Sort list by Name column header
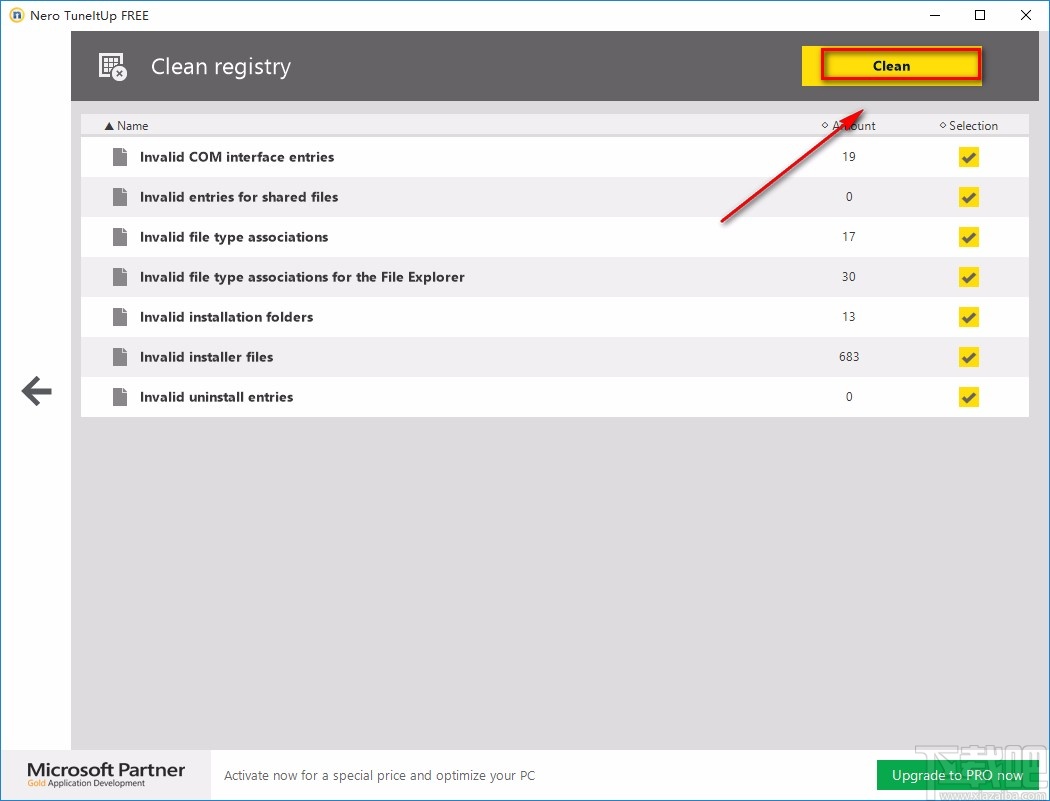The width and height of the screenshot is (1050, 801). coord(127,126)
